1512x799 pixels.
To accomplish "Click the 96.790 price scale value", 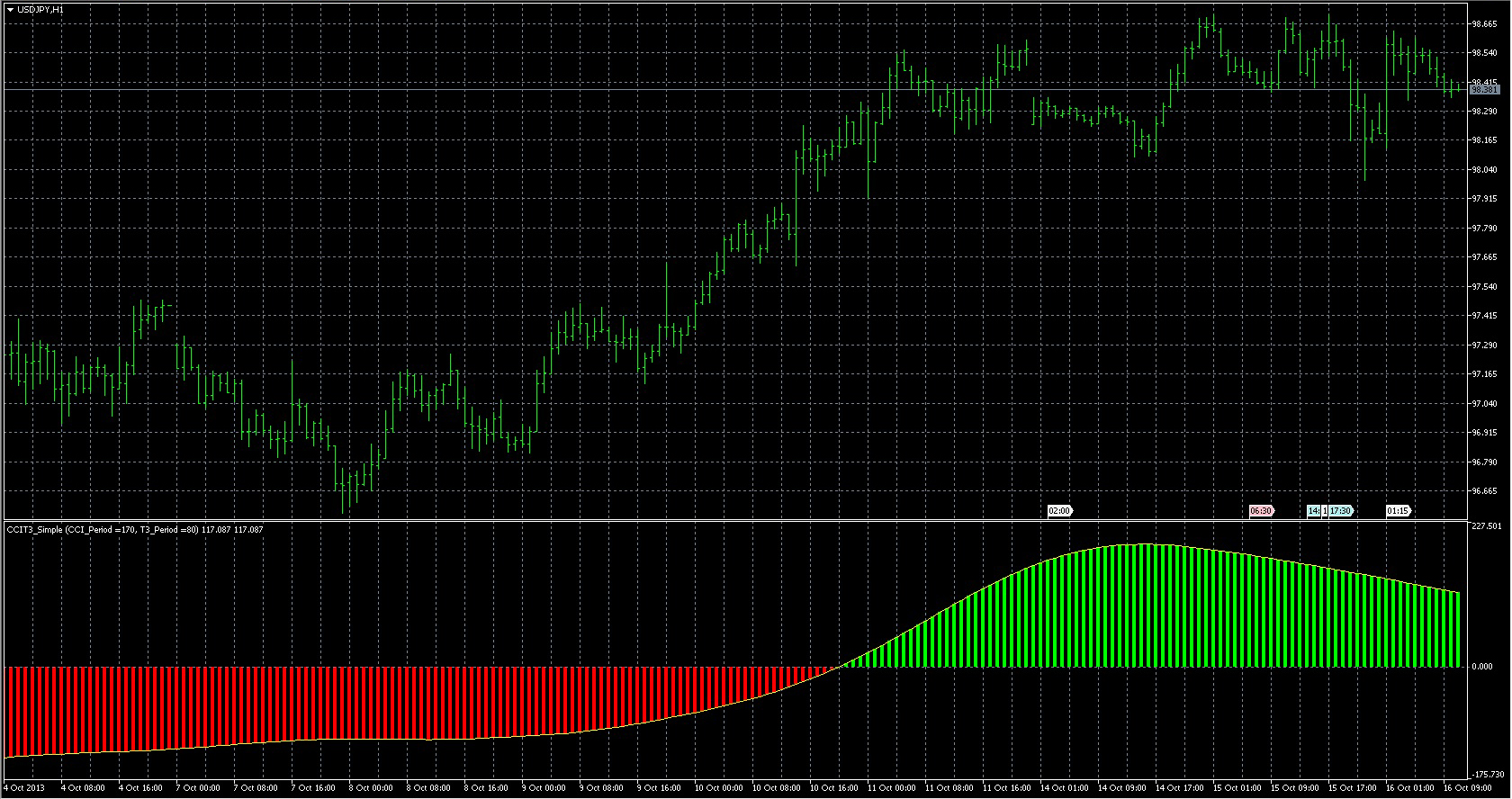I will 1483,462.
